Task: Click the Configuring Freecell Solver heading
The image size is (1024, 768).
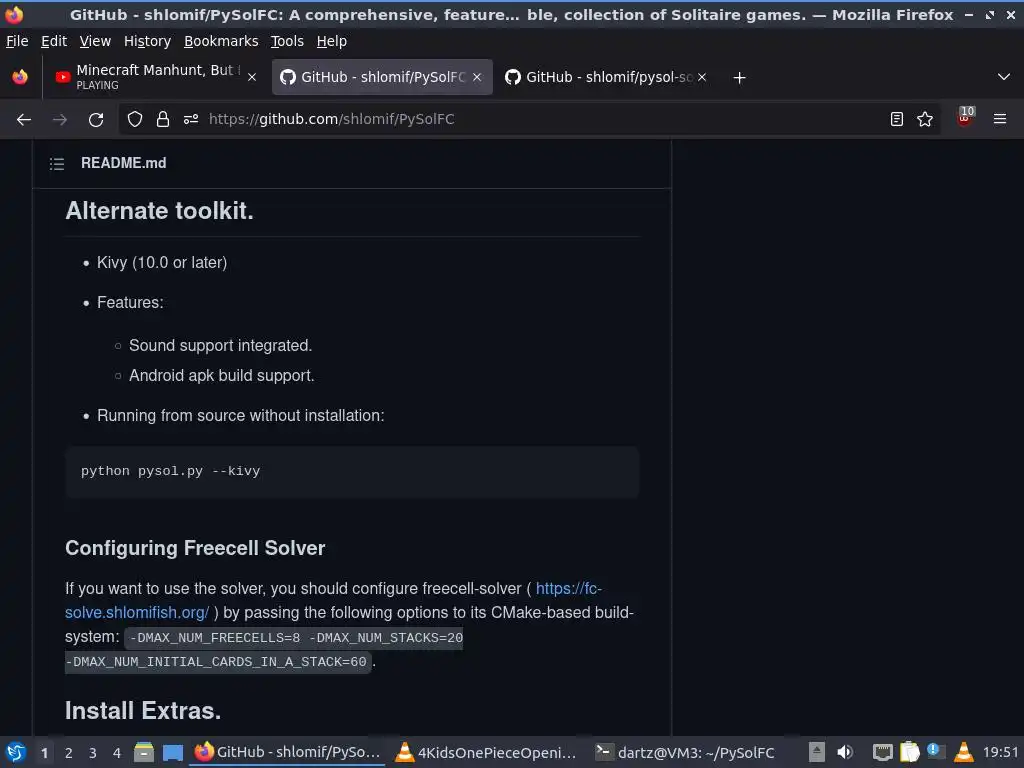Action: [195, 548]
